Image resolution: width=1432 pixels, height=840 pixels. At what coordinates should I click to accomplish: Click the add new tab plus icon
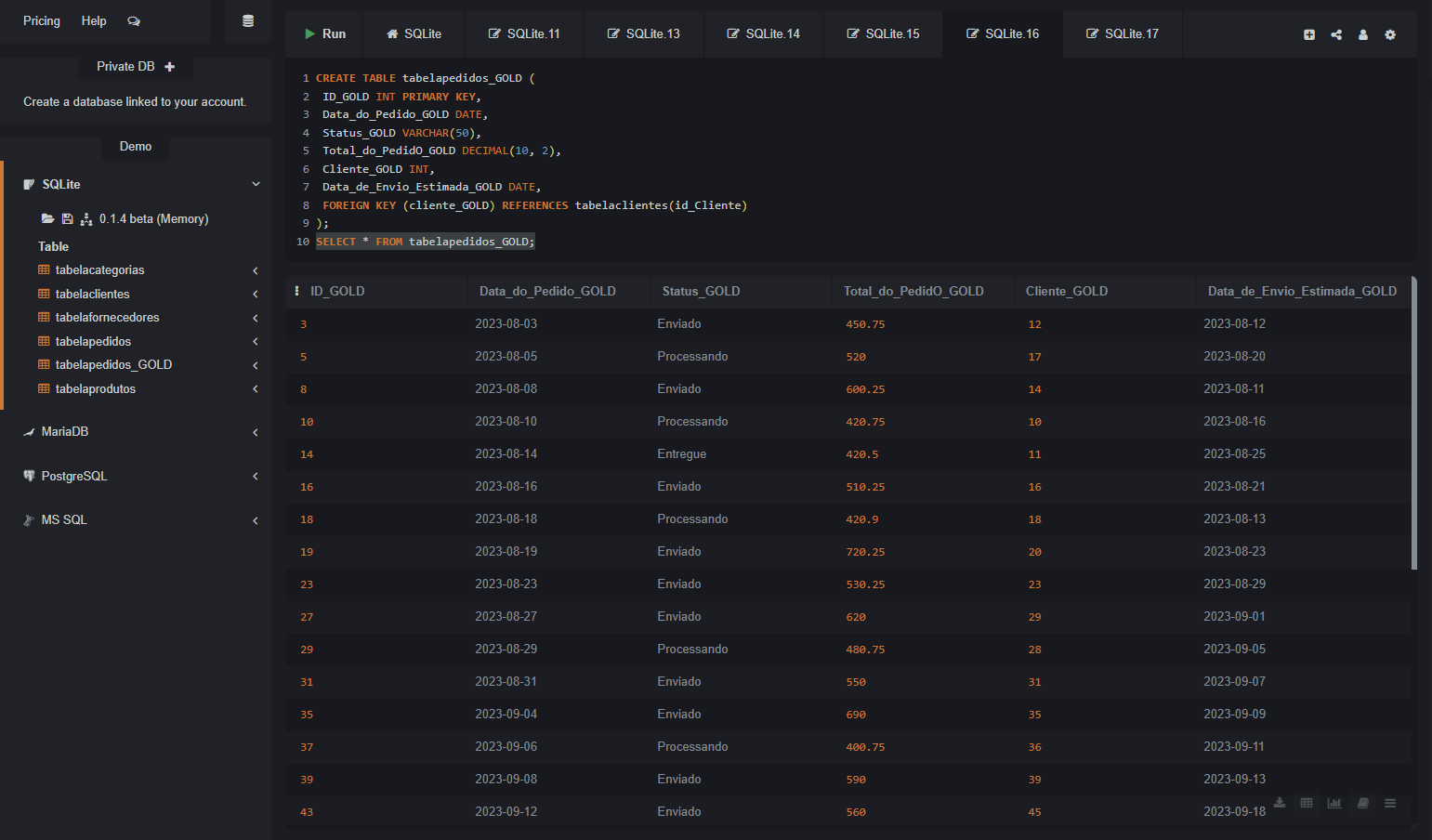click(1309, 34)
